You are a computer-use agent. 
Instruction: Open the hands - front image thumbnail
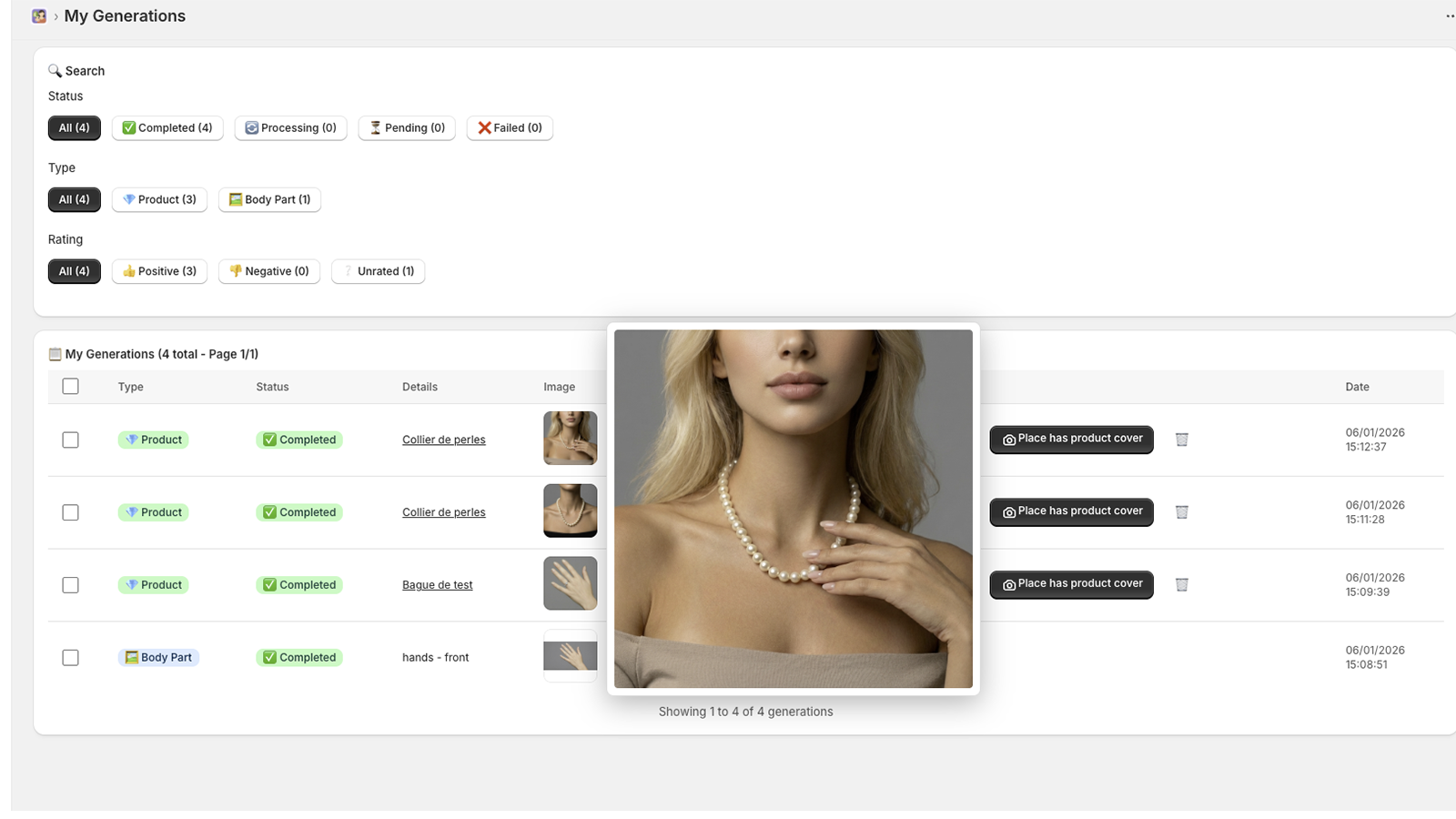click(x=570, y=656)
